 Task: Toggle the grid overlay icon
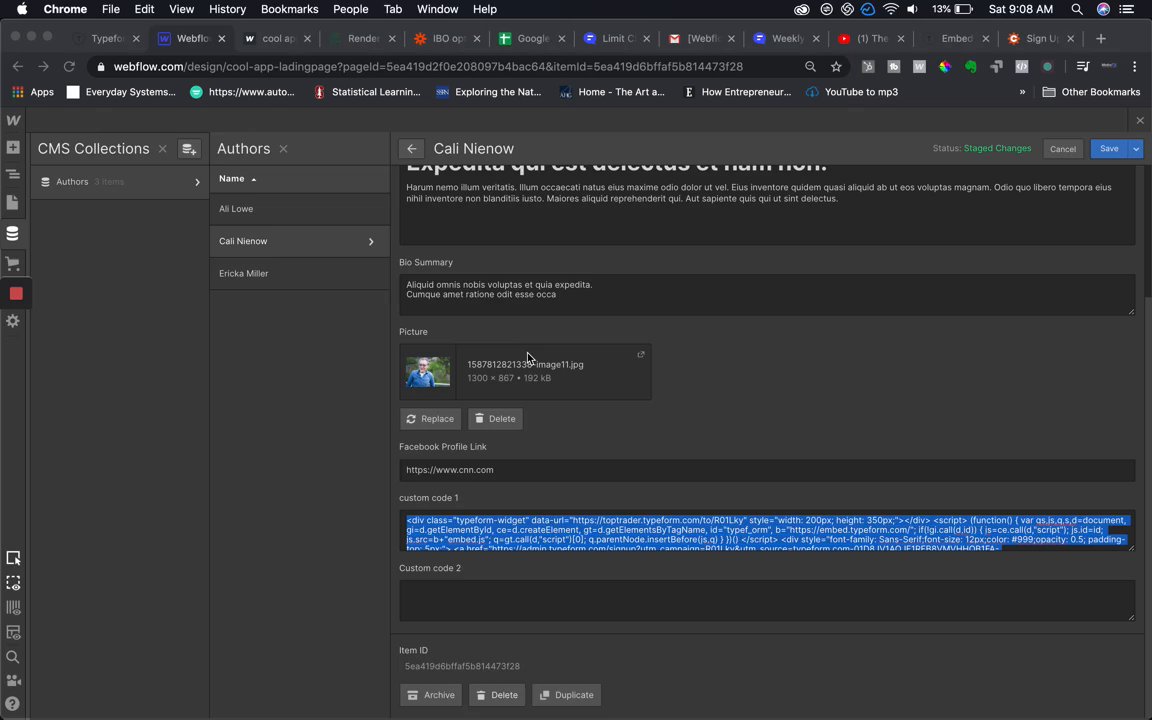coord(12,608)
